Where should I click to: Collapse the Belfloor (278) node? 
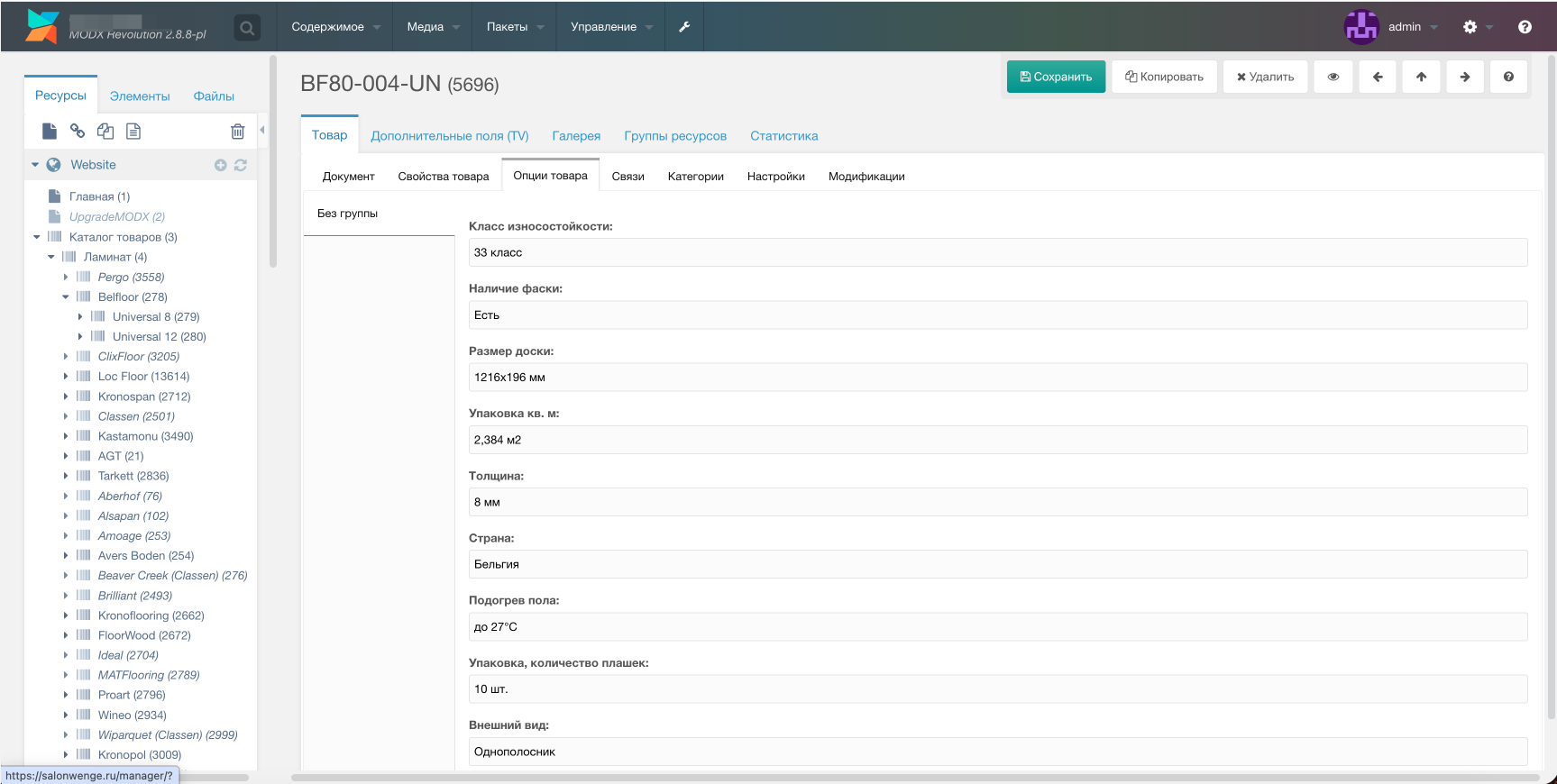point(66,296)
